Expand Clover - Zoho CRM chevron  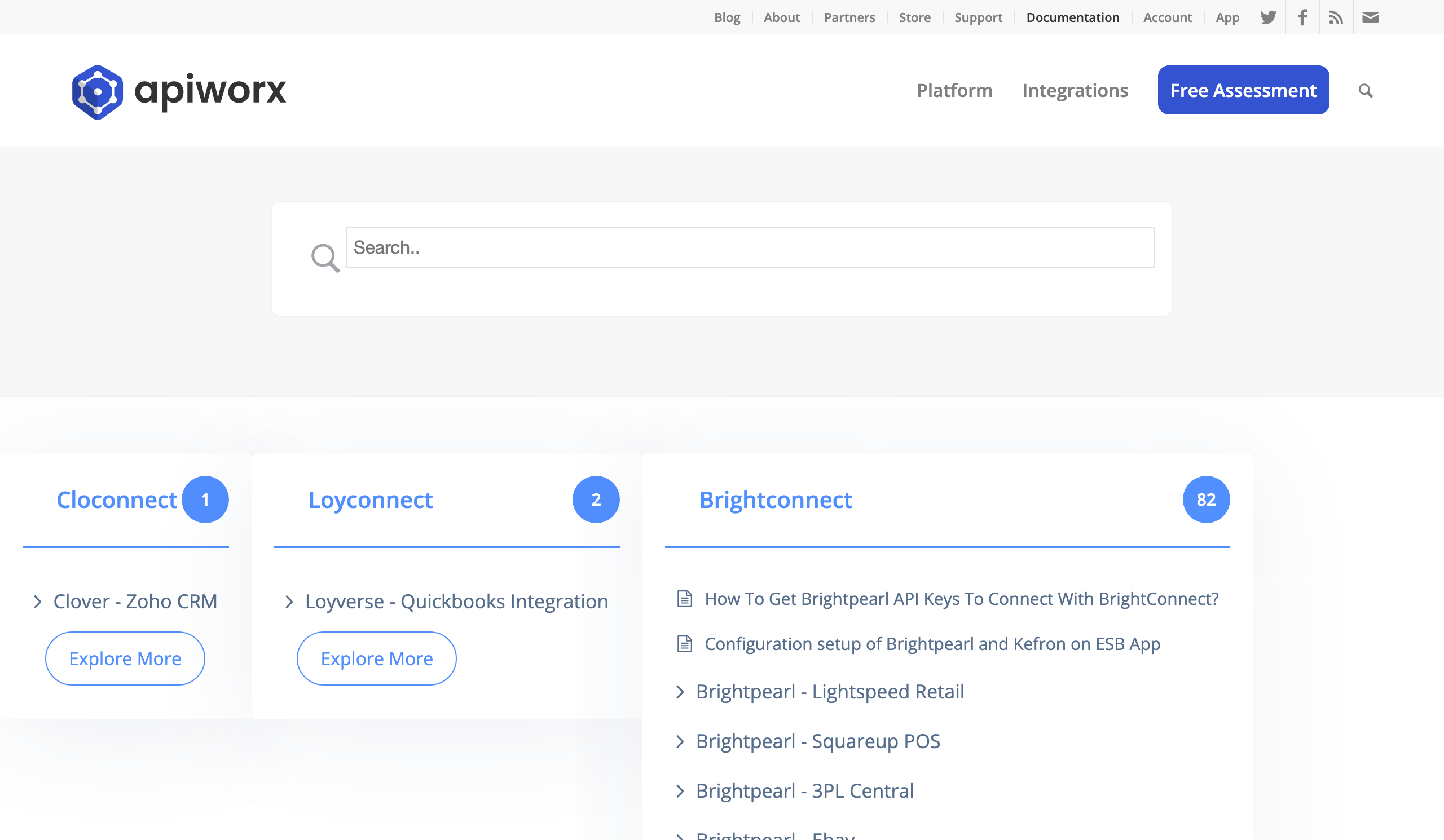pyautogui.click(x=38, y=602)
